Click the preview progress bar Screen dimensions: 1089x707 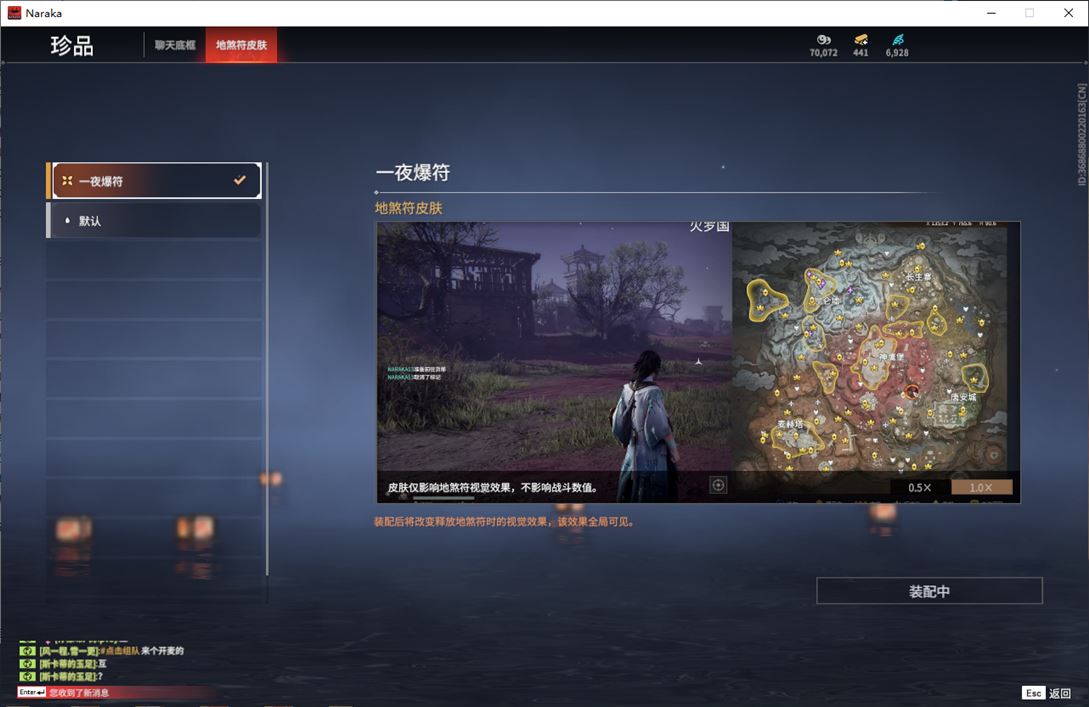tap(443, 498)
